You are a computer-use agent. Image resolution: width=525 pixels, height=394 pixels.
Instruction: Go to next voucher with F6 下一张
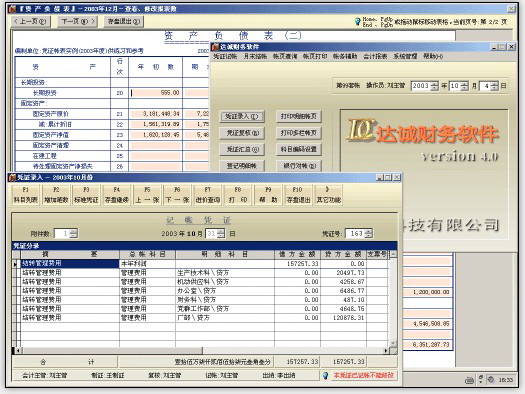point(177,194)
